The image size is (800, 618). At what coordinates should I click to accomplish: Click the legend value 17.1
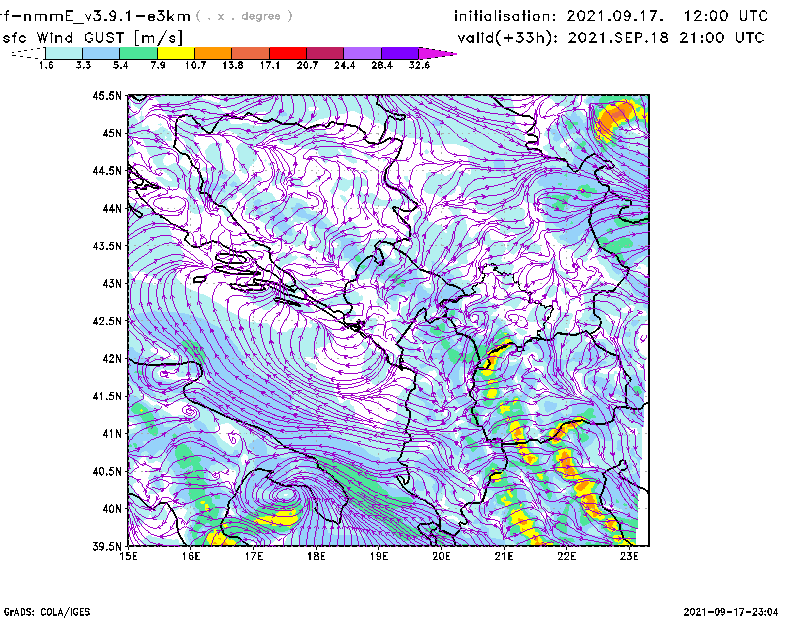tap(270, 65)
